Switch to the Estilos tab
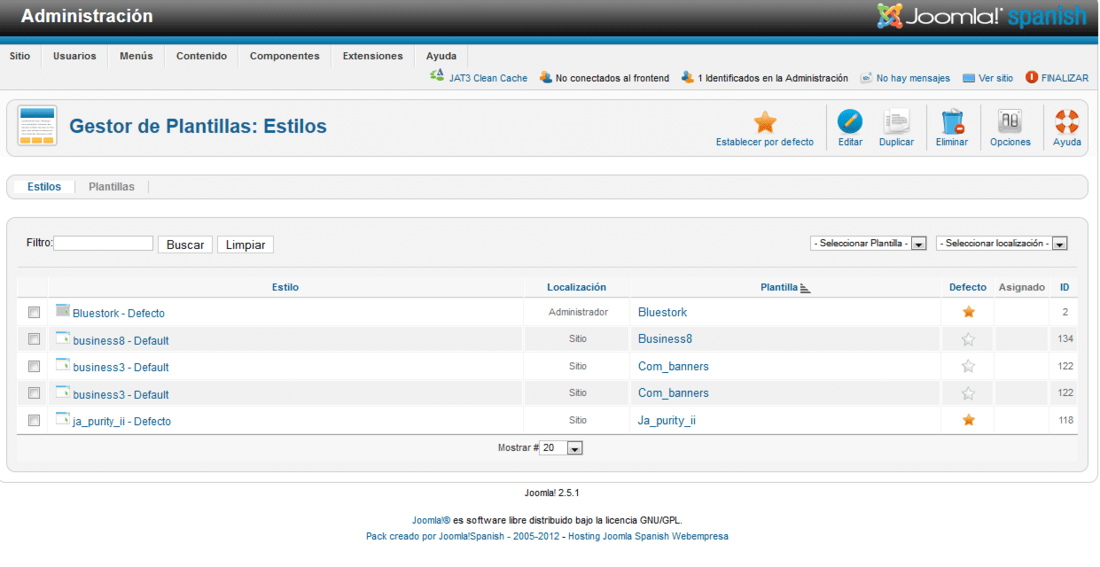This screenshot has width=1100, height=567. click(x=44, y=187)
